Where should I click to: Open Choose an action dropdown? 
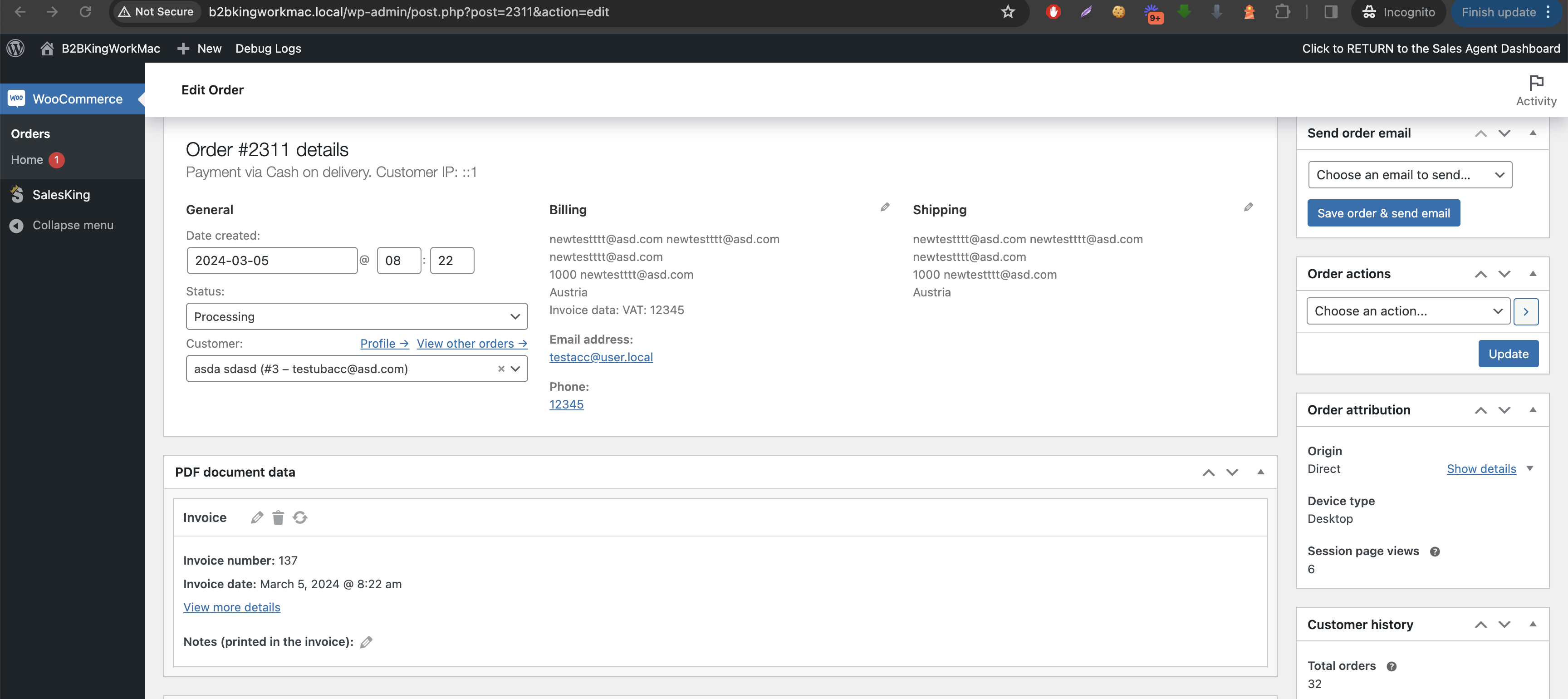pyautogui.click(x=1408, y=311)
